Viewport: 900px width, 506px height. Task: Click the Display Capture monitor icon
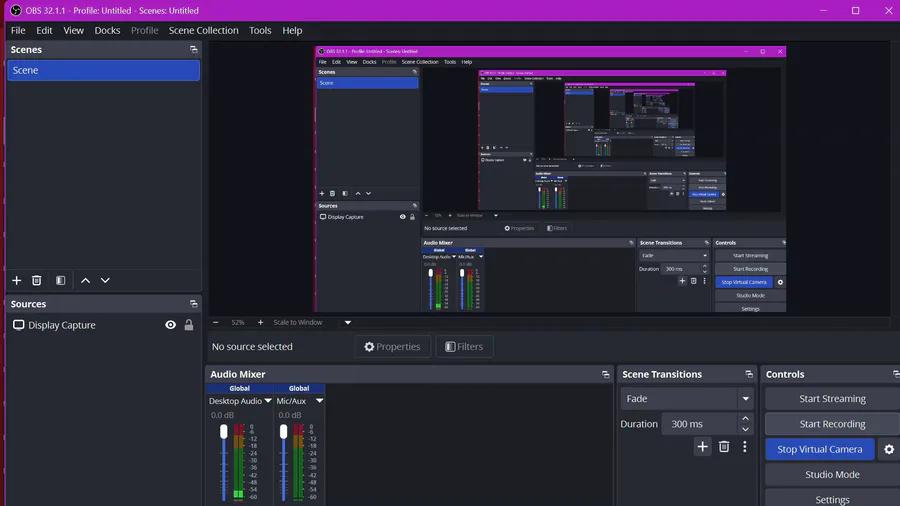18,325
